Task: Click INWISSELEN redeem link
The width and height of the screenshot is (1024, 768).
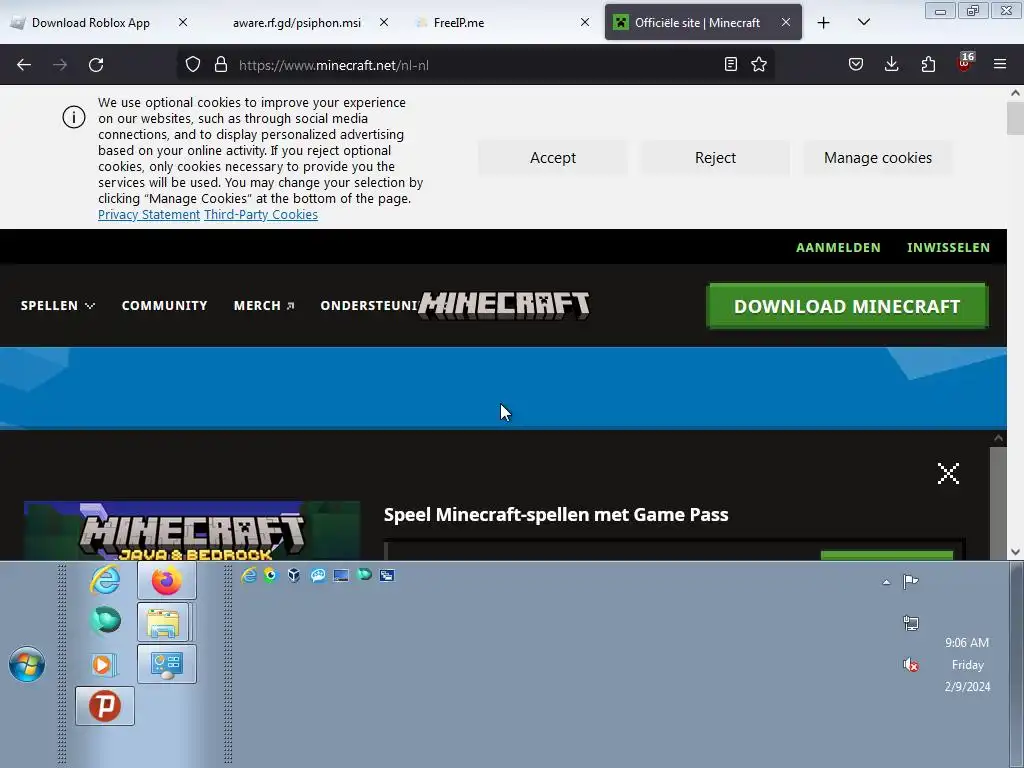Action: click(948, 248)
